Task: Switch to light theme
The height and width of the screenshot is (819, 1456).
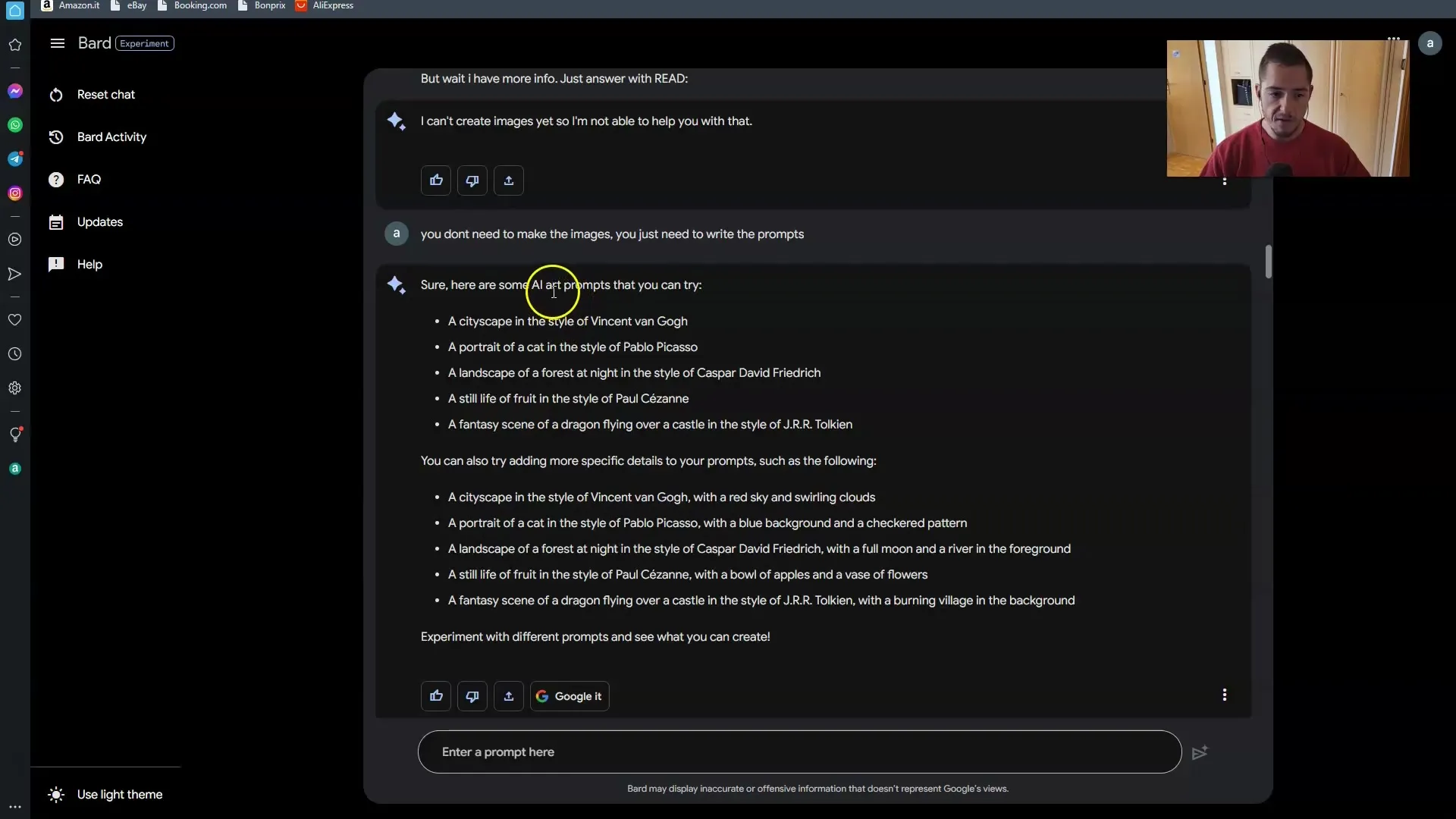Action: (119, 795)
